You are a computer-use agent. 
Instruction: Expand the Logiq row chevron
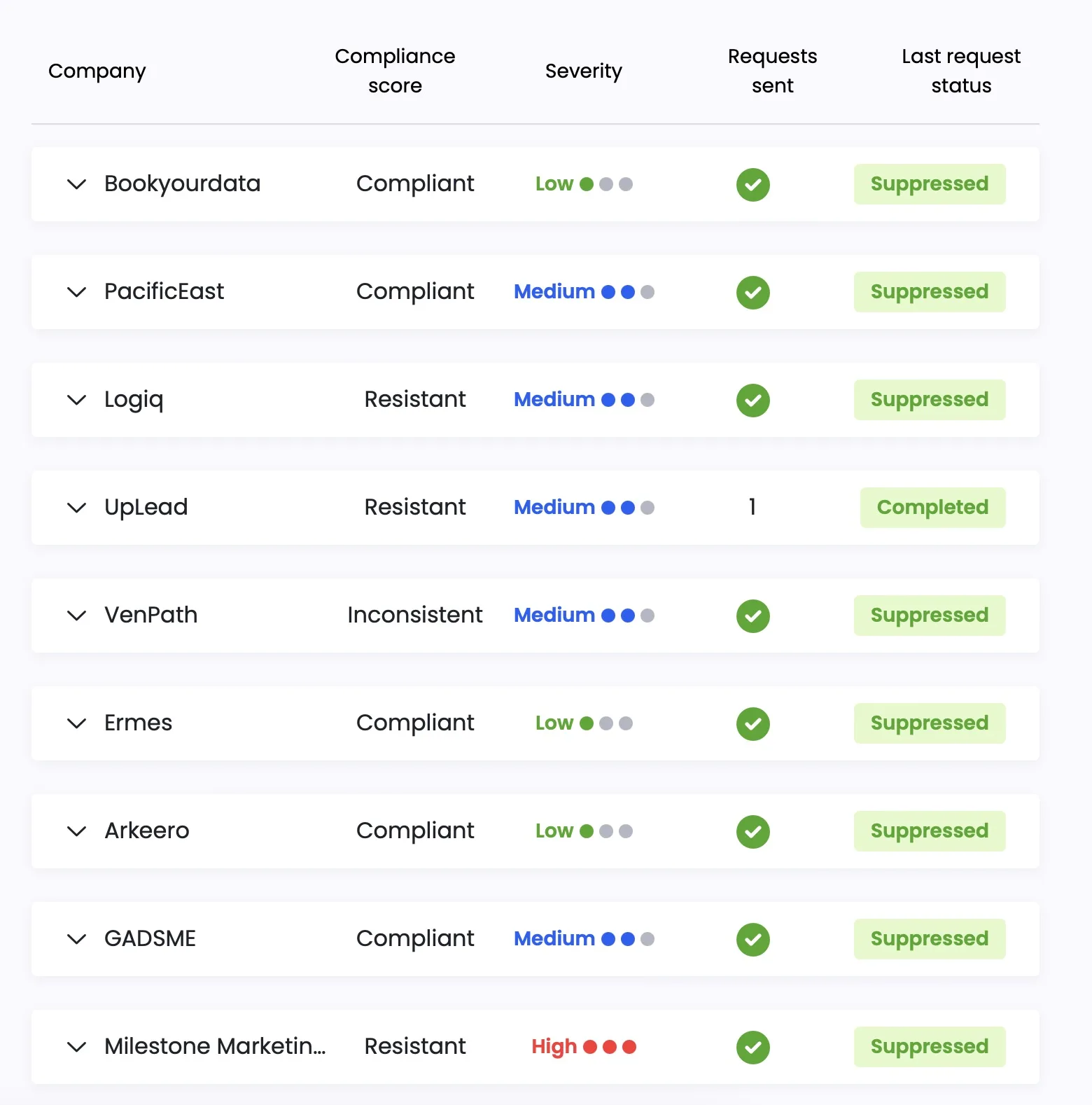(x=76, y=401)
